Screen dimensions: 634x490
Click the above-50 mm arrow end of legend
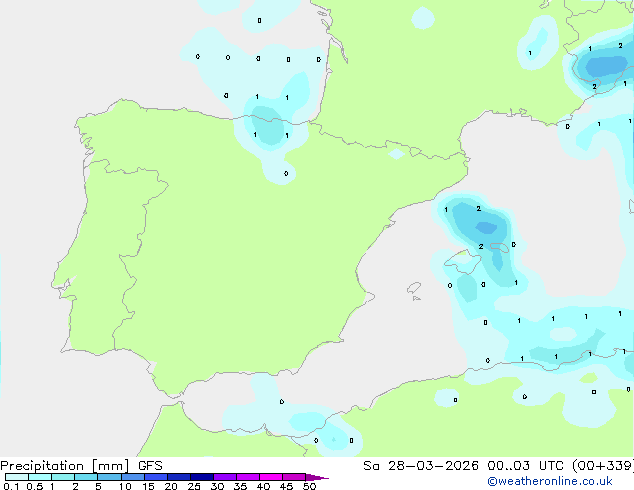[317, 477]
